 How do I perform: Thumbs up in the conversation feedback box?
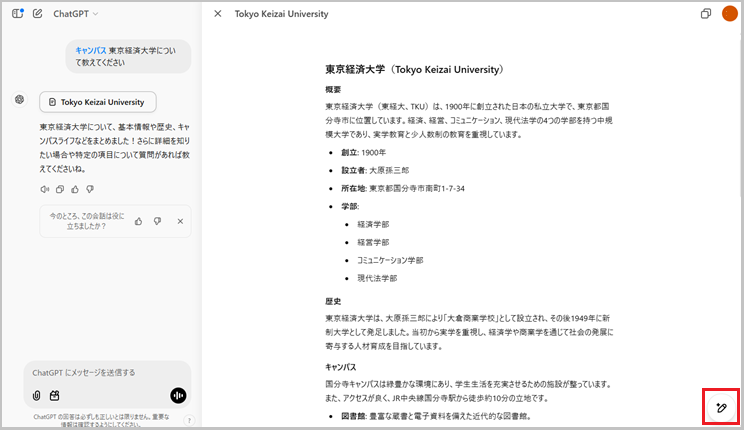(139, 221)
